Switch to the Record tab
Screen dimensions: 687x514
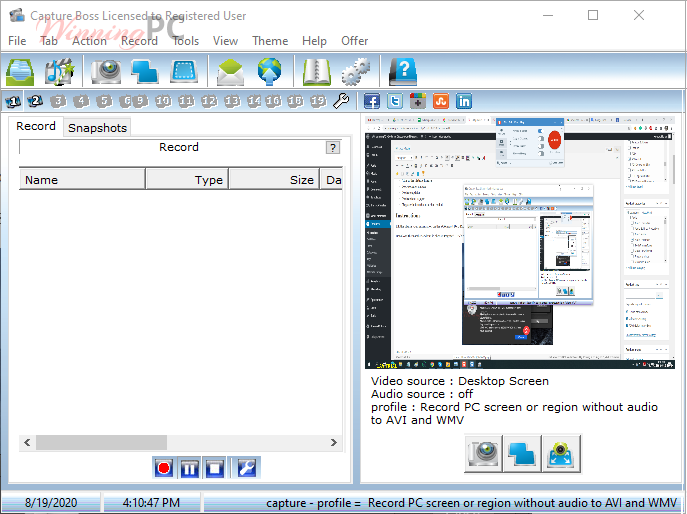(x=36, y=126)
